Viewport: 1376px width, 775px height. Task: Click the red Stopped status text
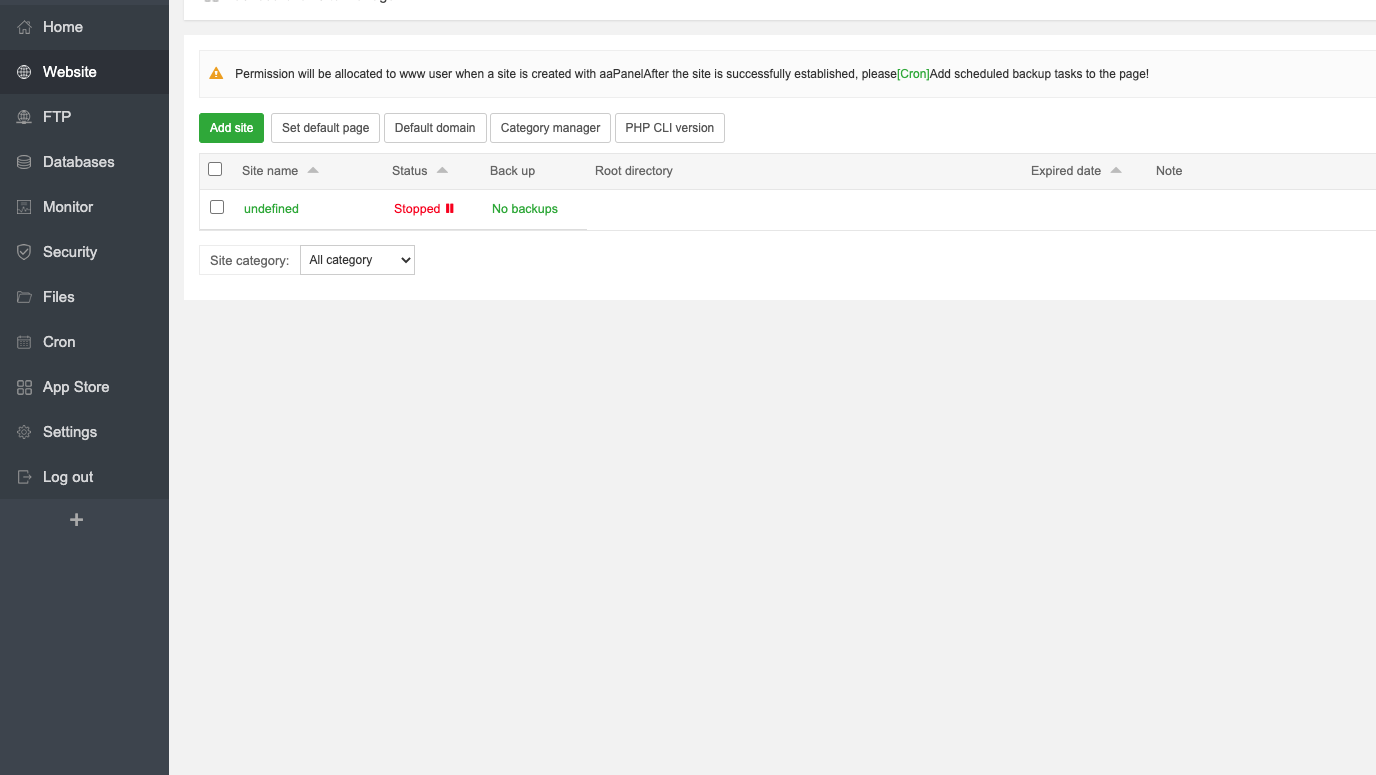pos(417,209)
